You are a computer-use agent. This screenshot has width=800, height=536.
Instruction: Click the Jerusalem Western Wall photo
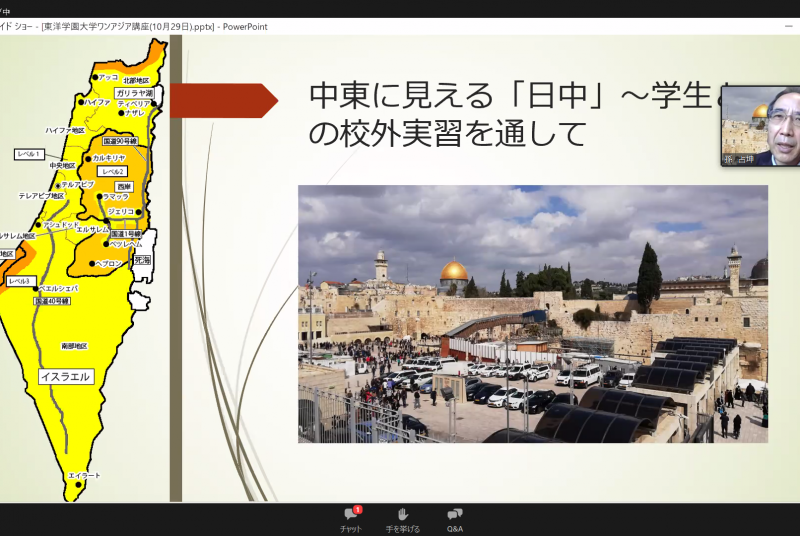pyautogui.click(x=533, y=314)
